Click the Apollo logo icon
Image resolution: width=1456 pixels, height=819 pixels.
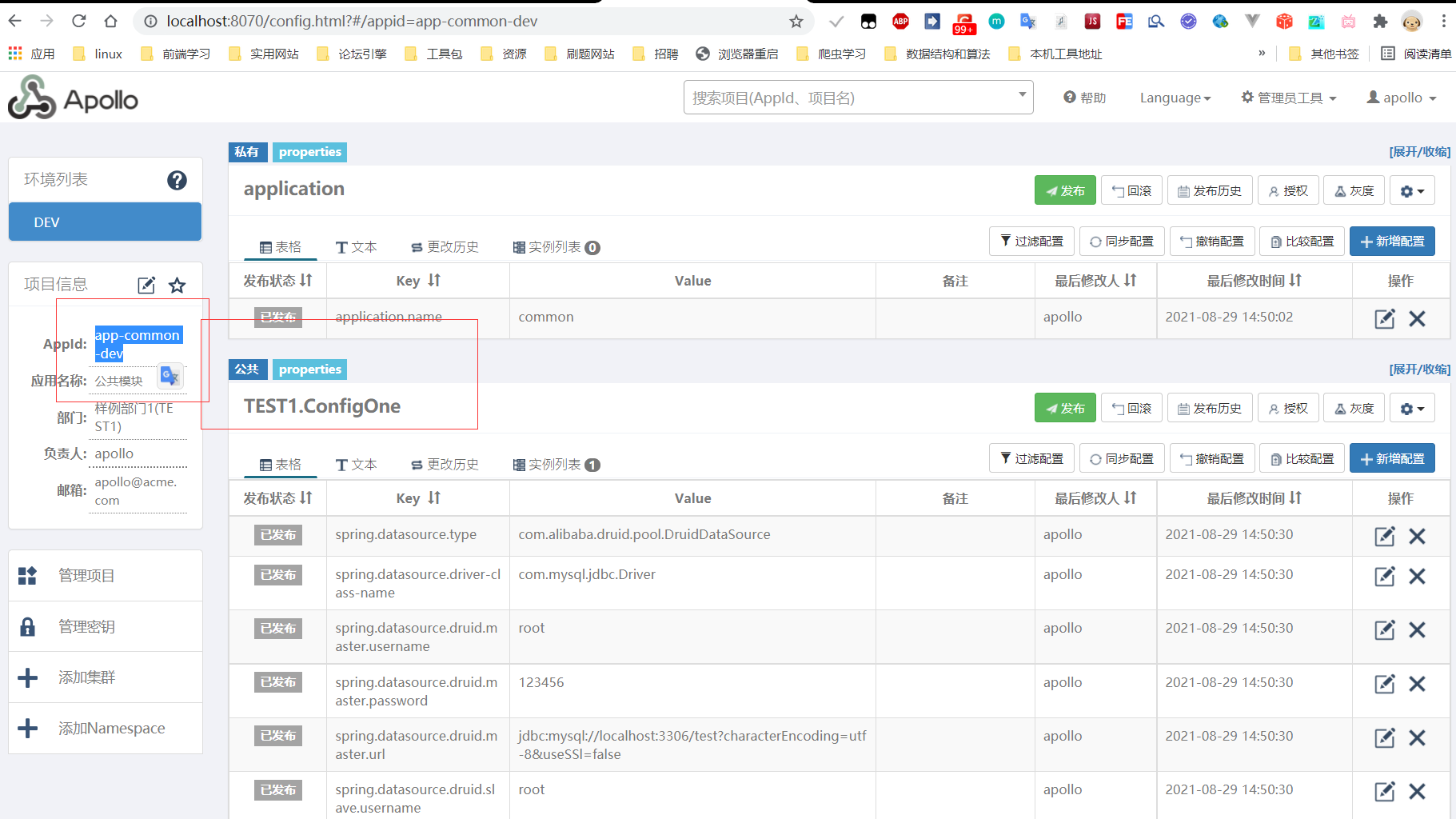click(x=30, y=97)
